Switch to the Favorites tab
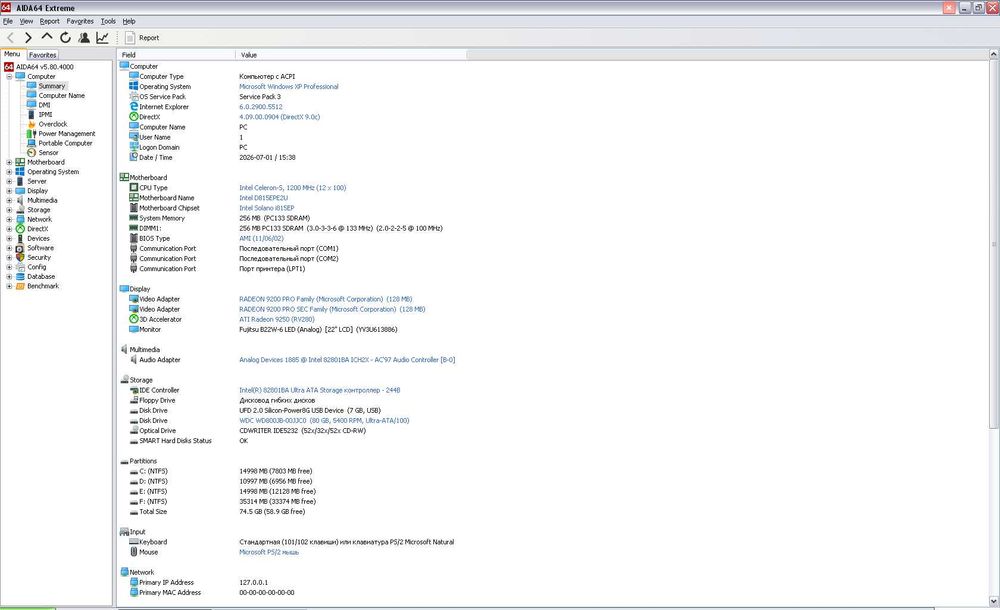The height and width of the screenshot is (610, 1000). click(43, 55)
